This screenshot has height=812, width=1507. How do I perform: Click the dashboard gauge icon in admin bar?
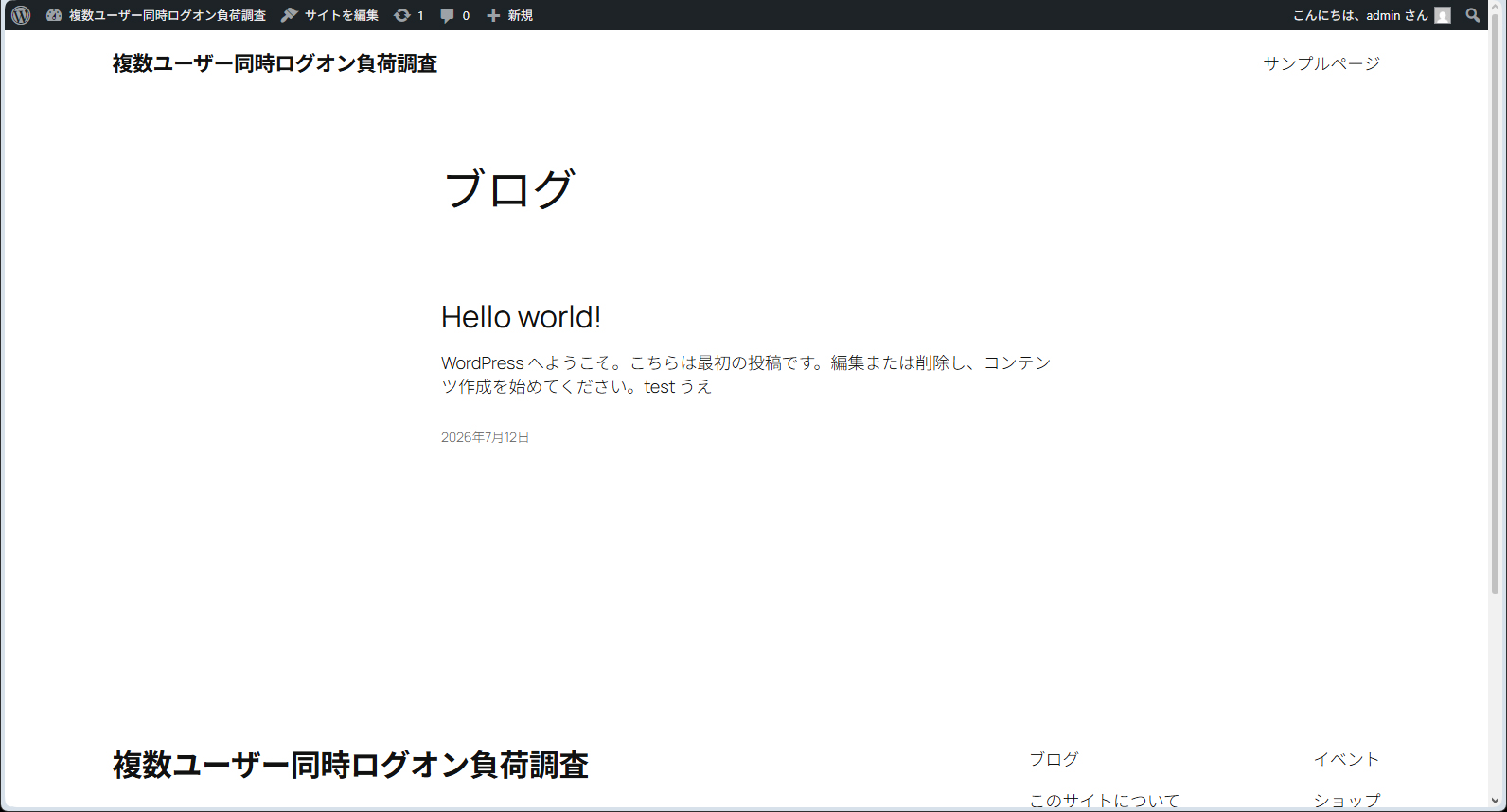[x=54, y=15]
